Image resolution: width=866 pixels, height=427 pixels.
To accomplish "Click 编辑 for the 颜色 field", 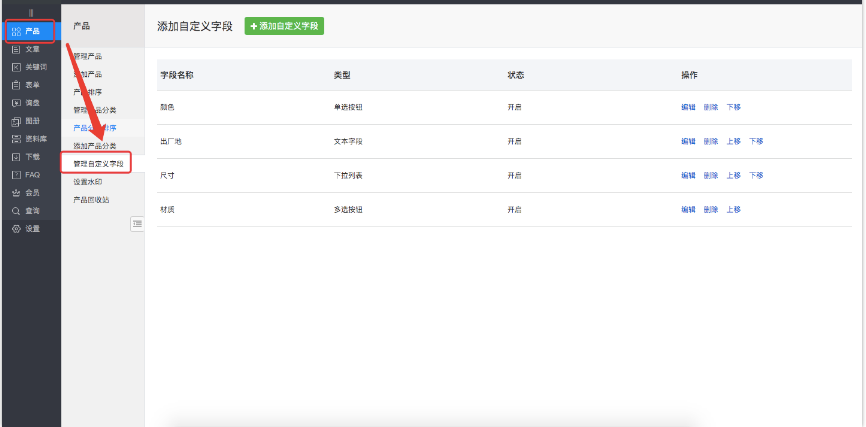I will pos(688,107).
